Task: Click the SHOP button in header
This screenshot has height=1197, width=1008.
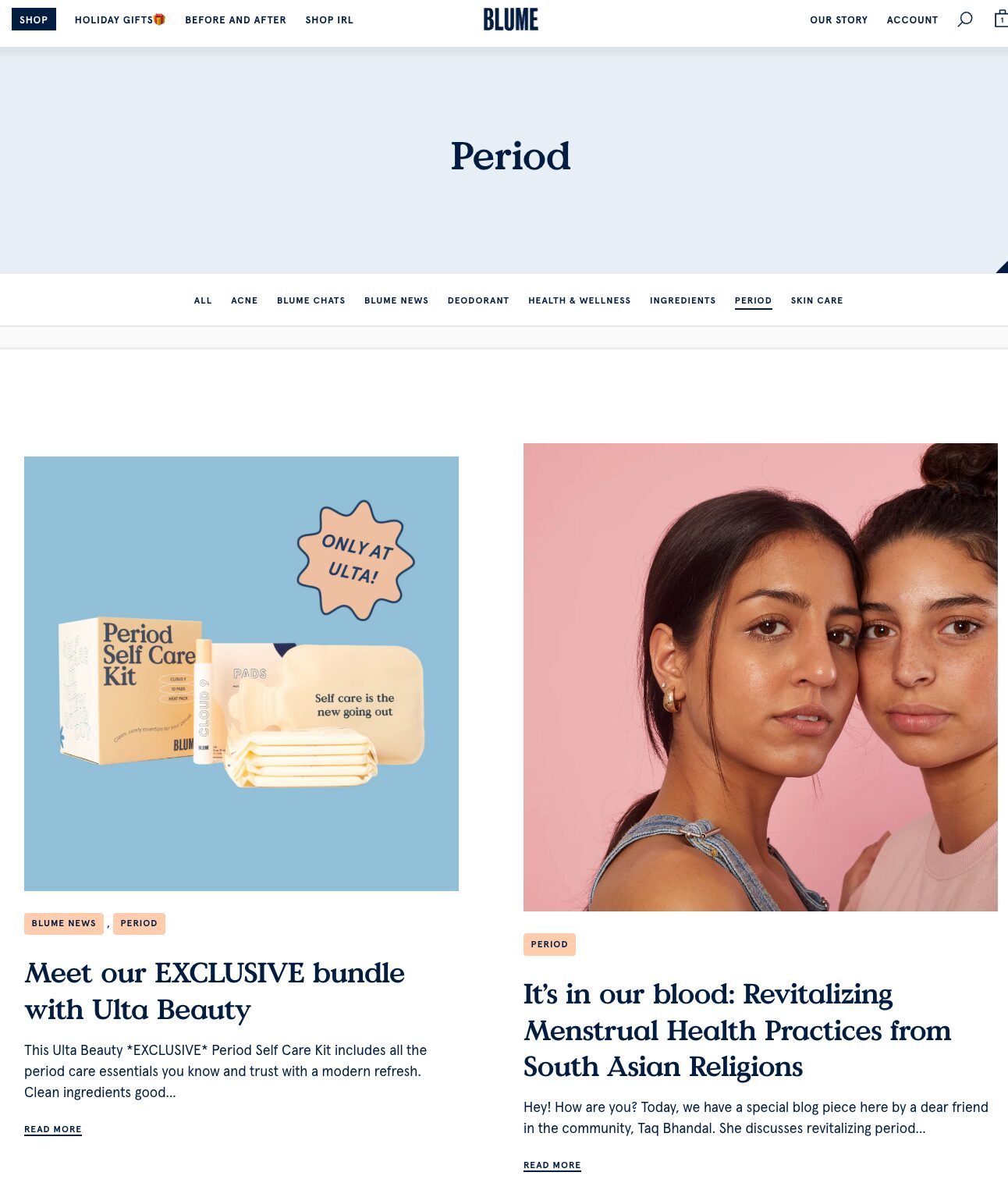Action: tap(34, 20)
